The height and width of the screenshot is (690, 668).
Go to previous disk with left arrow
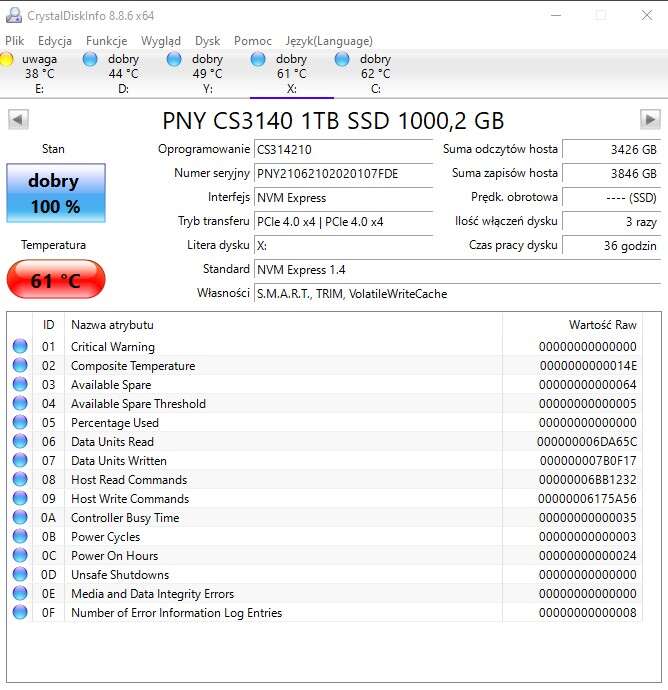click(18, 120)
